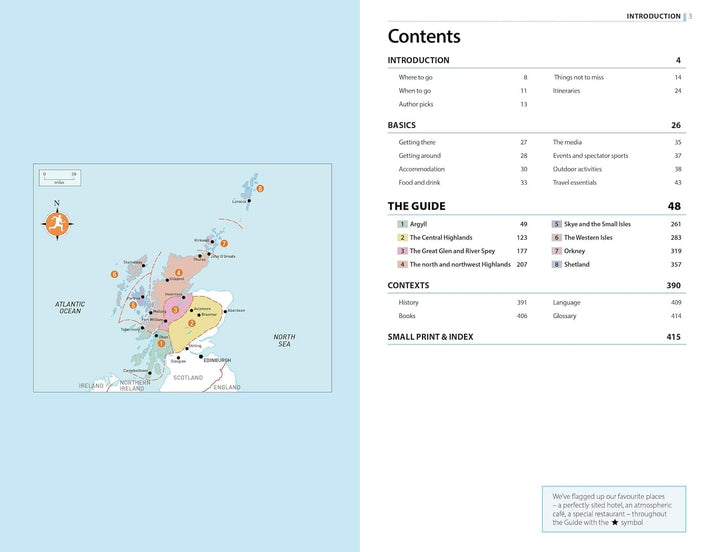Open the "Author picks" contents entry
This screenshot has height=552, width=720.
coord(416,104)
